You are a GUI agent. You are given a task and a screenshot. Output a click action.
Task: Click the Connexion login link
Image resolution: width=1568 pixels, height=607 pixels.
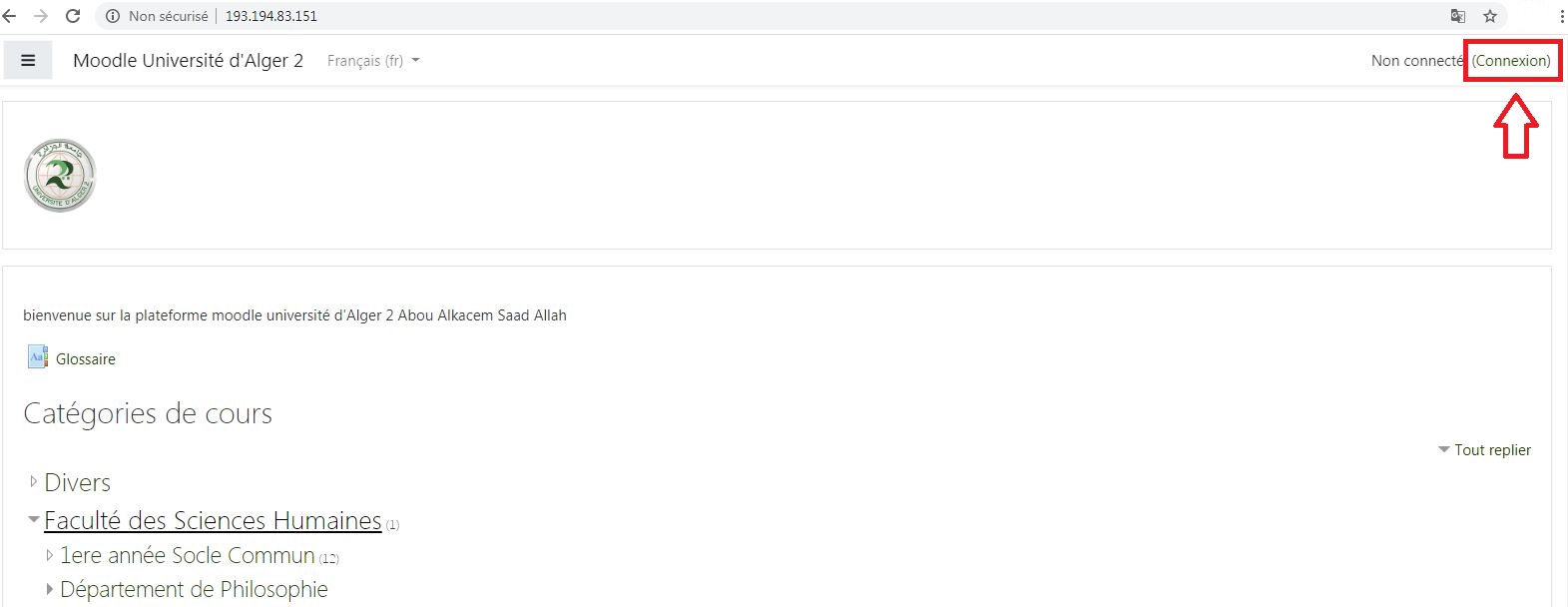1511,61
